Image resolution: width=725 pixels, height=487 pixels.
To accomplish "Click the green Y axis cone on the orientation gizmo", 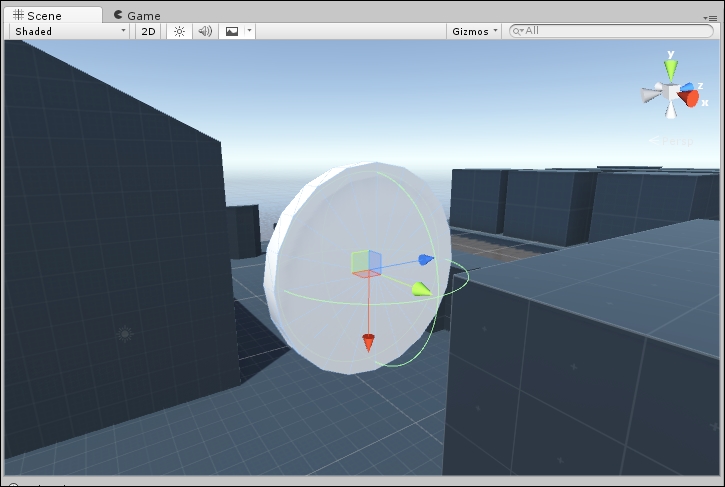I will pos(671,70).
